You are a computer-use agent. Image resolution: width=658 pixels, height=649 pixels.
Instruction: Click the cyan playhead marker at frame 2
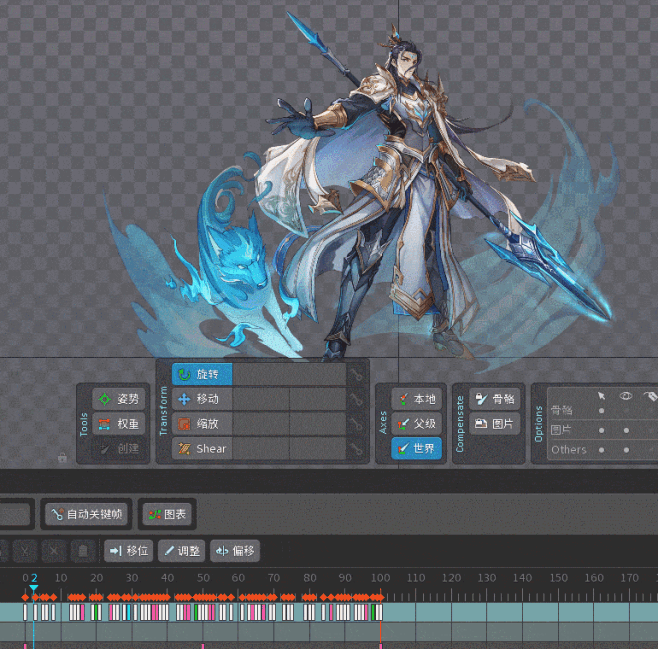tap(34, 588)
